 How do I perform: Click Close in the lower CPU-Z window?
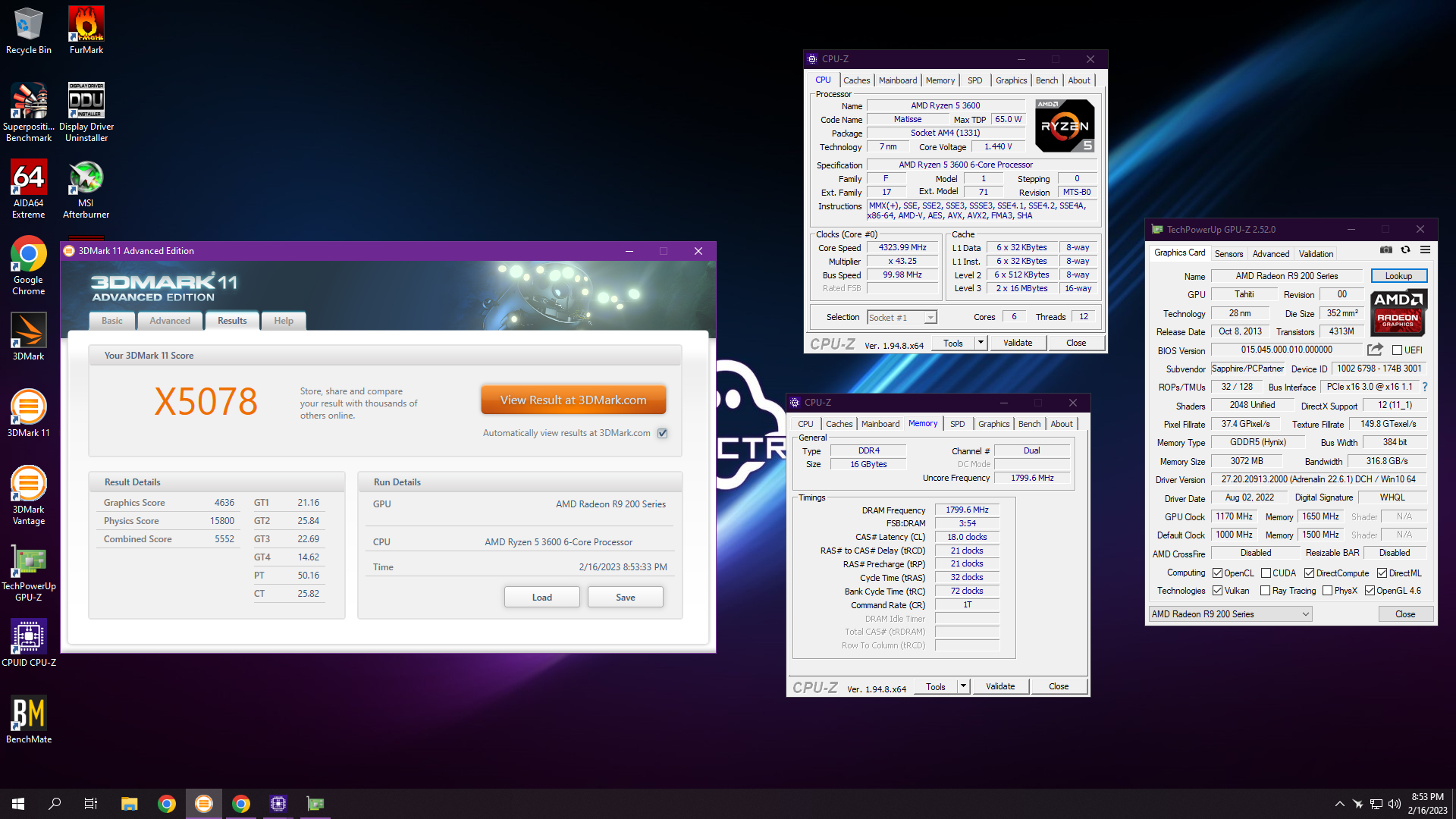1059,686
